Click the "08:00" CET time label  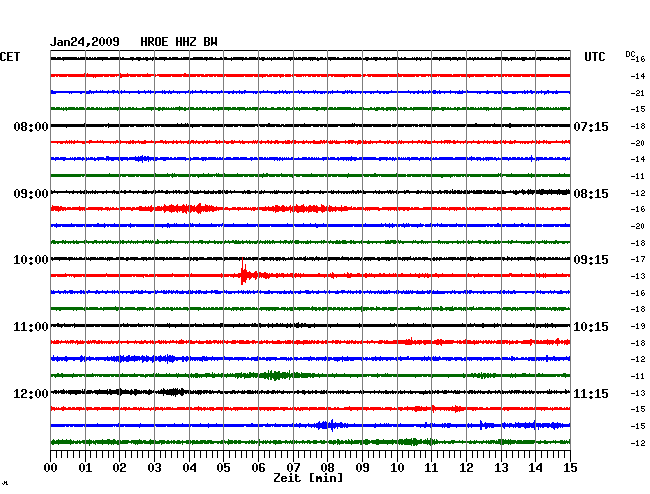(31, 126)
